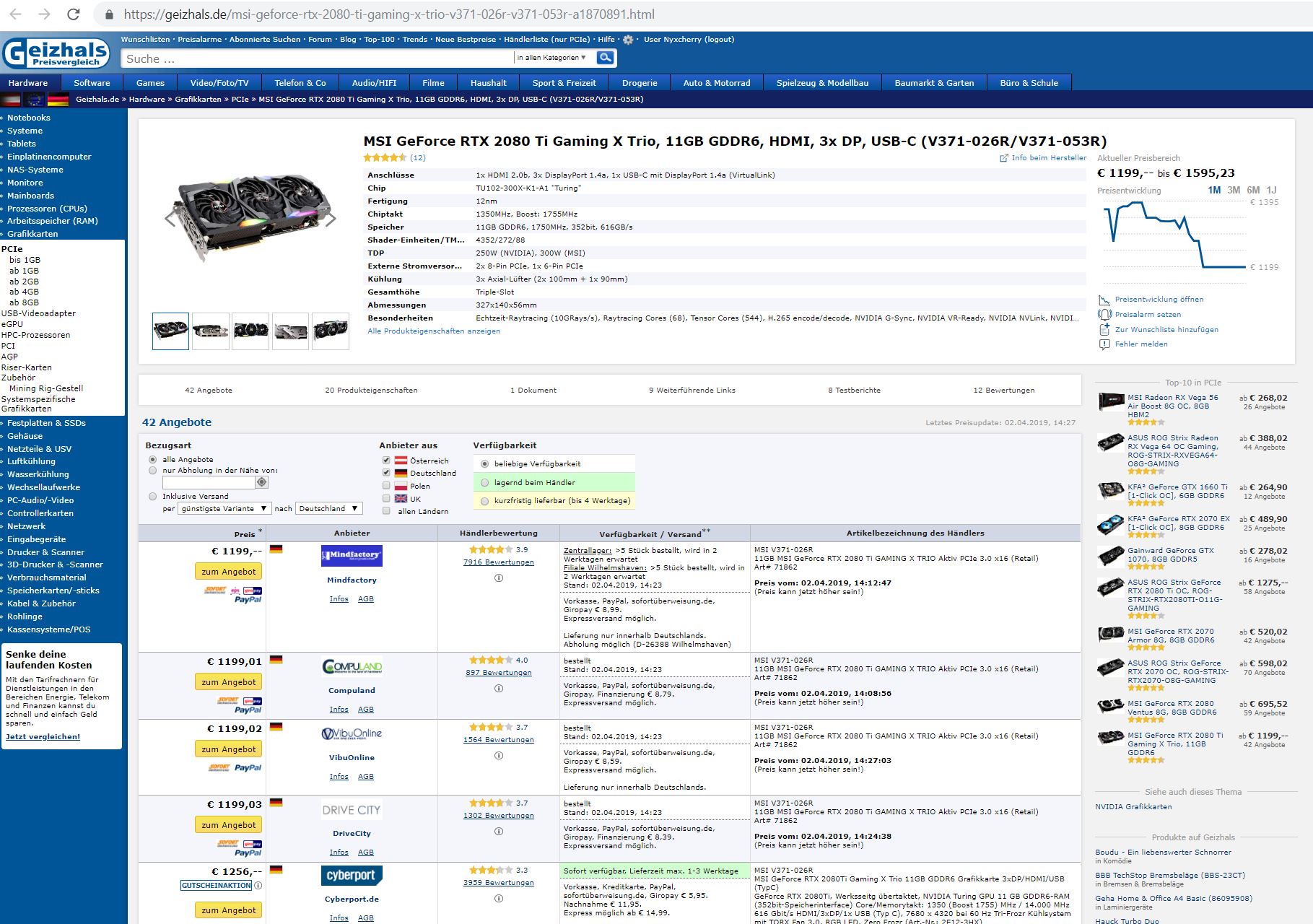This screenshot has width=1313, height=924.
Task: Click the browser forward arrow
Action: click(x=44, y=14)
